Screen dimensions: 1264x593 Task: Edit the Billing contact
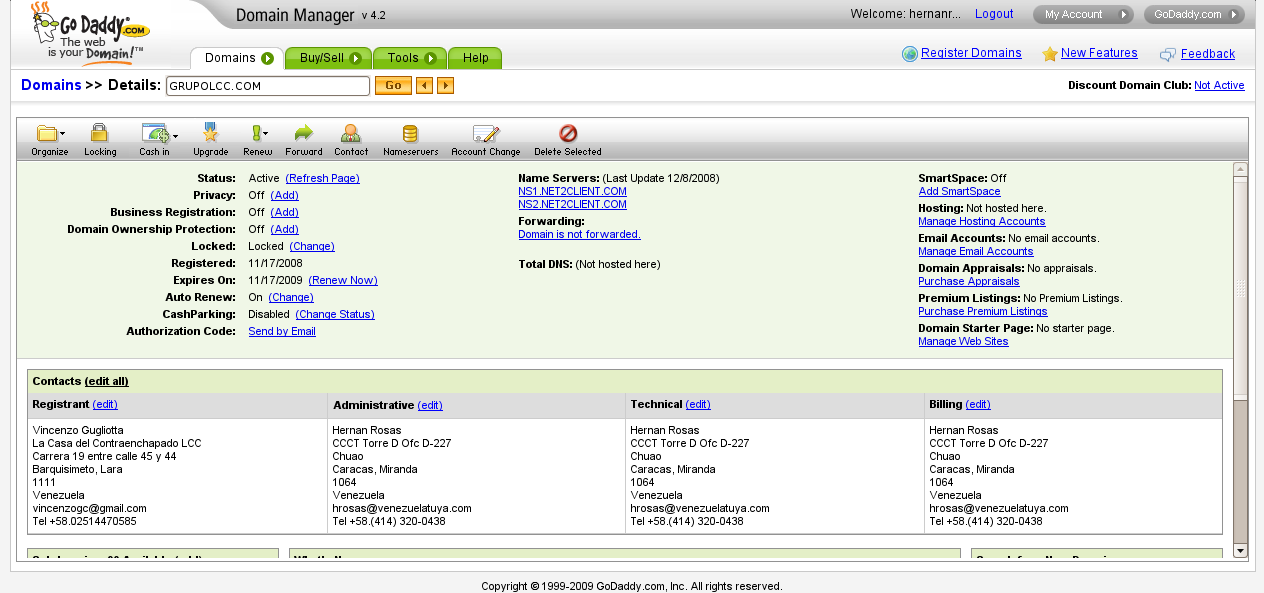point(978,404)
